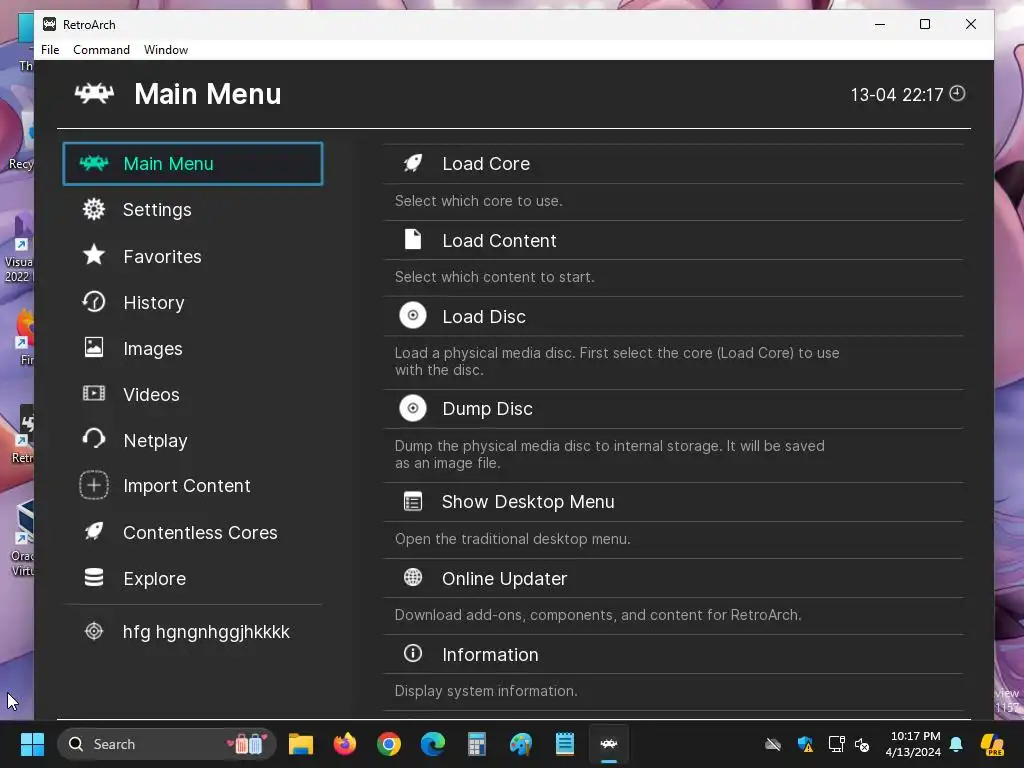Click the Settings gear icon in sidebar
The image size is (1024, 768).
point(94,209)
